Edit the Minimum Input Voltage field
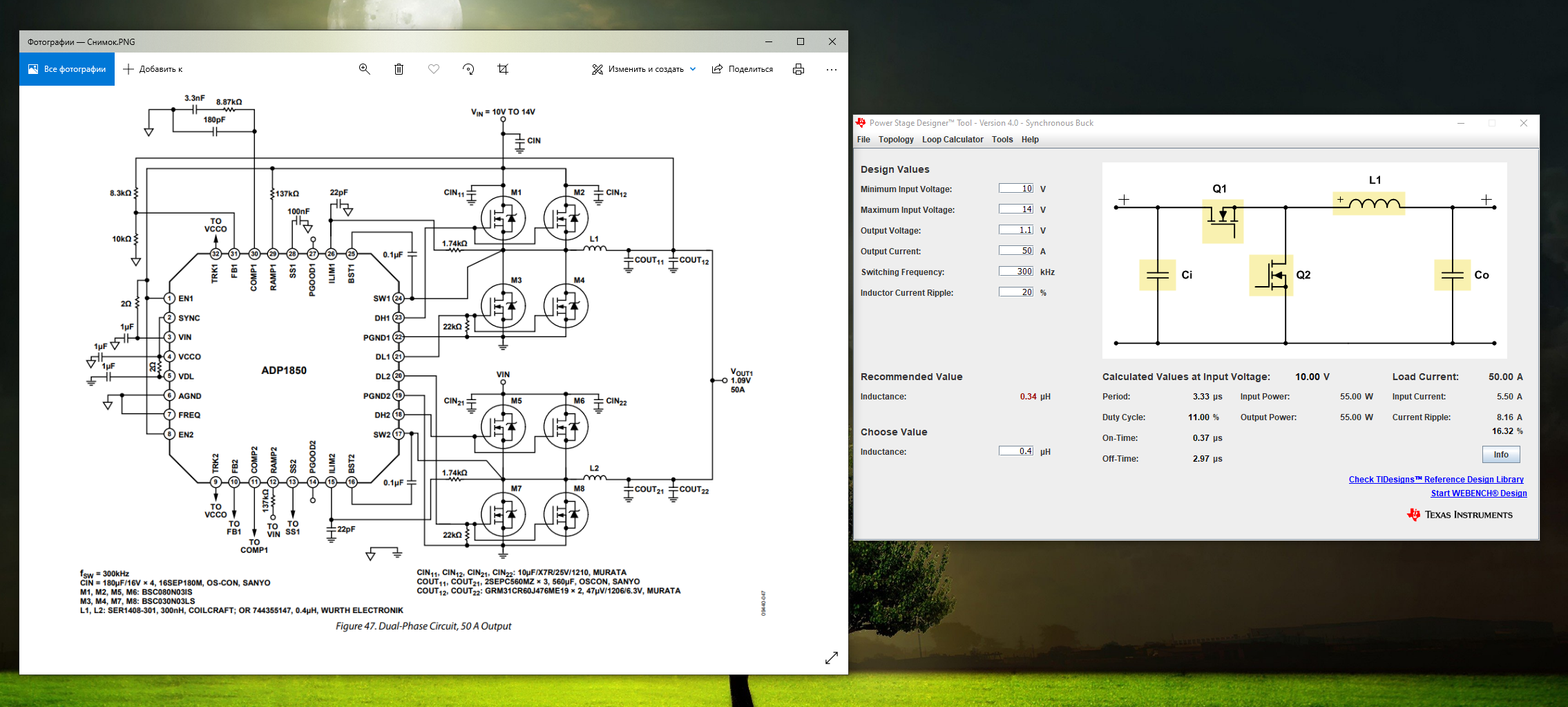This screenshot has height=707, width=1568. tap(1016, 189)
